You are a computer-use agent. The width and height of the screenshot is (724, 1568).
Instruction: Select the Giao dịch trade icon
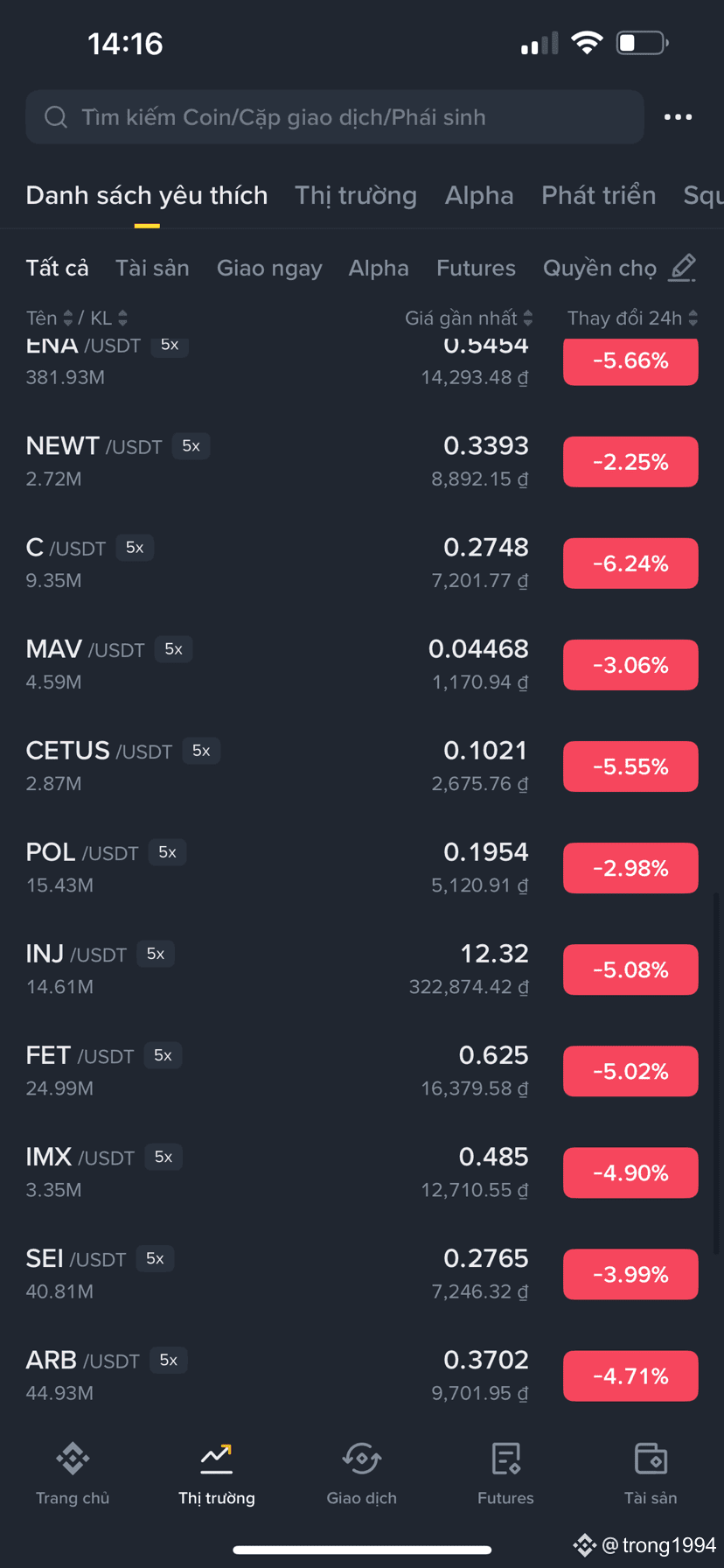point(361,1459)
